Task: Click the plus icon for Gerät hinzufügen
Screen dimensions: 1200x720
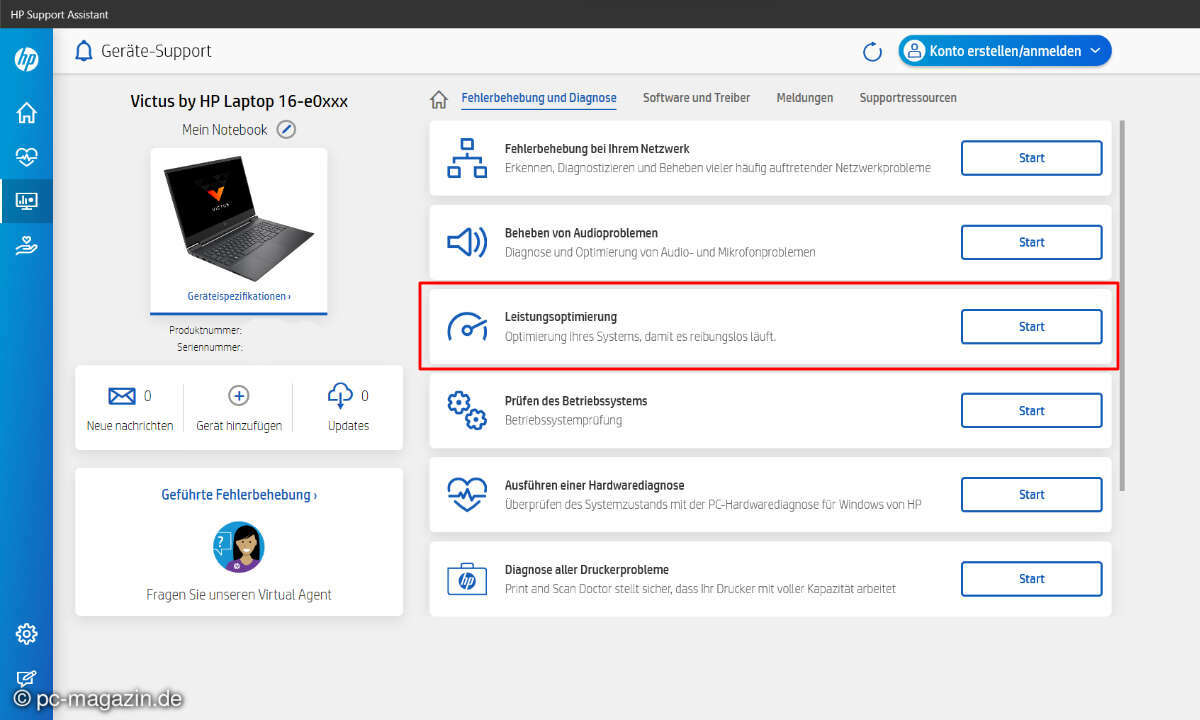Action: 239,395
